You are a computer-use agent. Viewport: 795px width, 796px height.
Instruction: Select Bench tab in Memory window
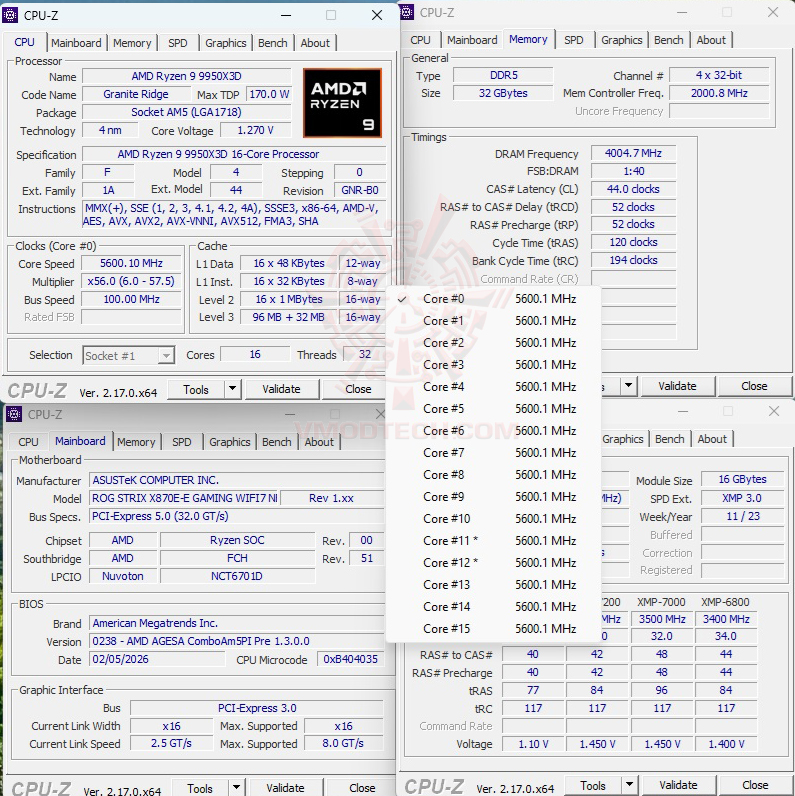tap(669, 40)
